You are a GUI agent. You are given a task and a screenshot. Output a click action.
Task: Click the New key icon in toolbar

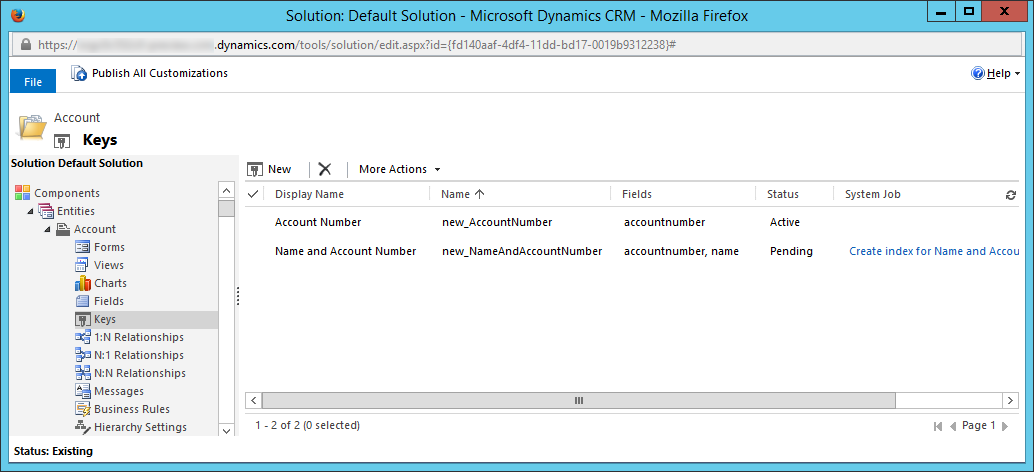[x=255, y=169]
